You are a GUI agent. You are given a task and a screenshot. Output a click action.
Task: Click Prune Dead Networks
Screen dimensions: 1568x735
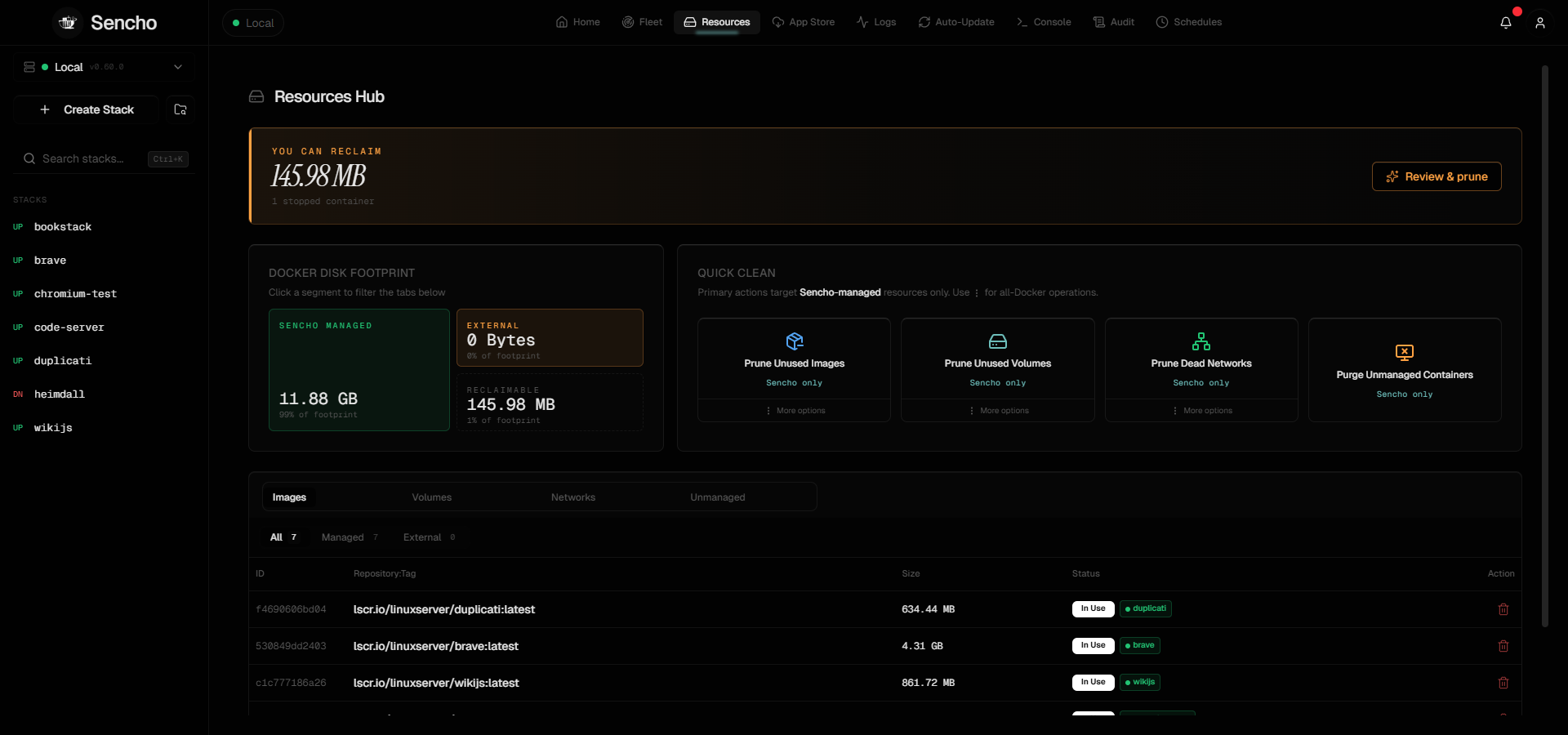tap(1201, 359)
